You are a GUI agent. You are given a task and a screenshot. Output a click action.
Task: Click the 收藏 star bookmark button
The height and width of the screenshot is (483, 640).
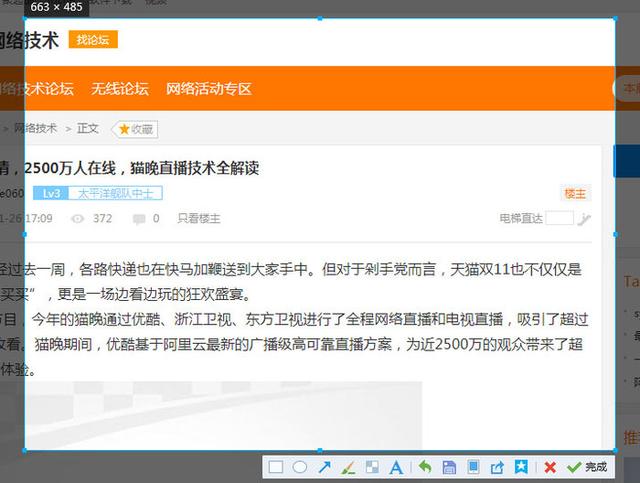tap(136, 129)
